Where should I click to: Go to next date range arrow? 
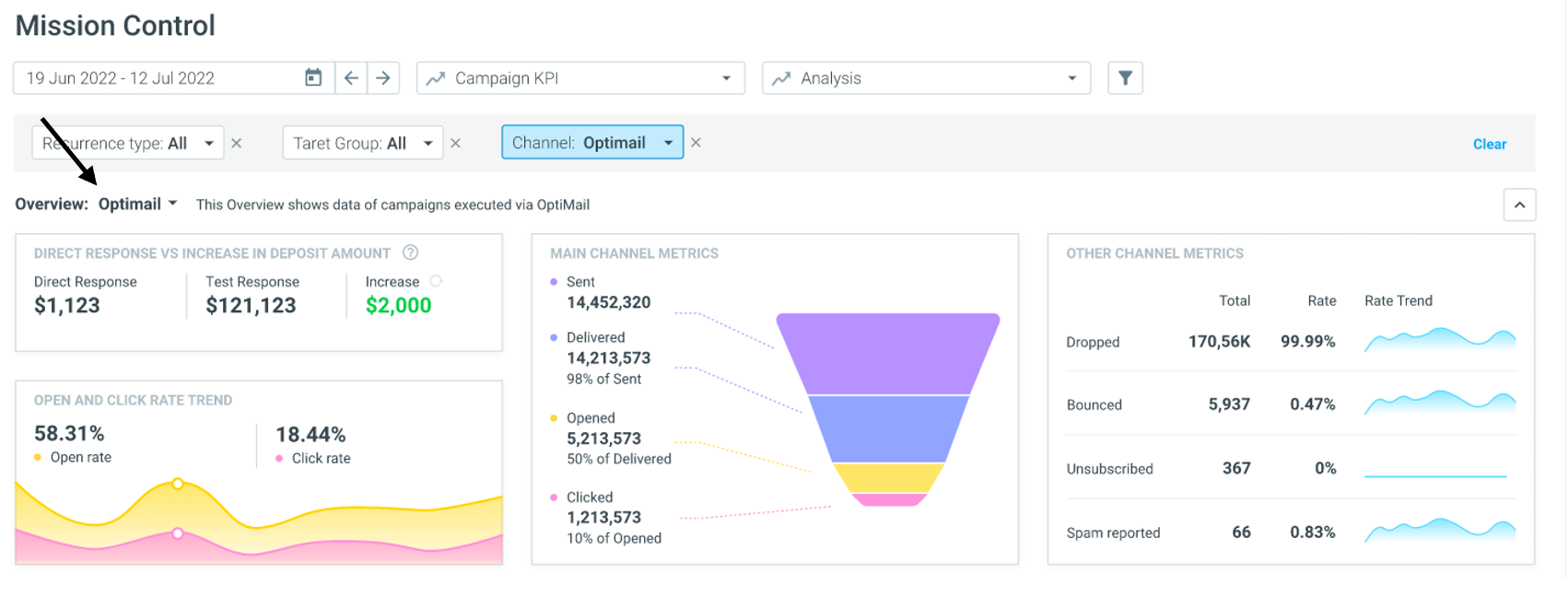click(383, 78)
